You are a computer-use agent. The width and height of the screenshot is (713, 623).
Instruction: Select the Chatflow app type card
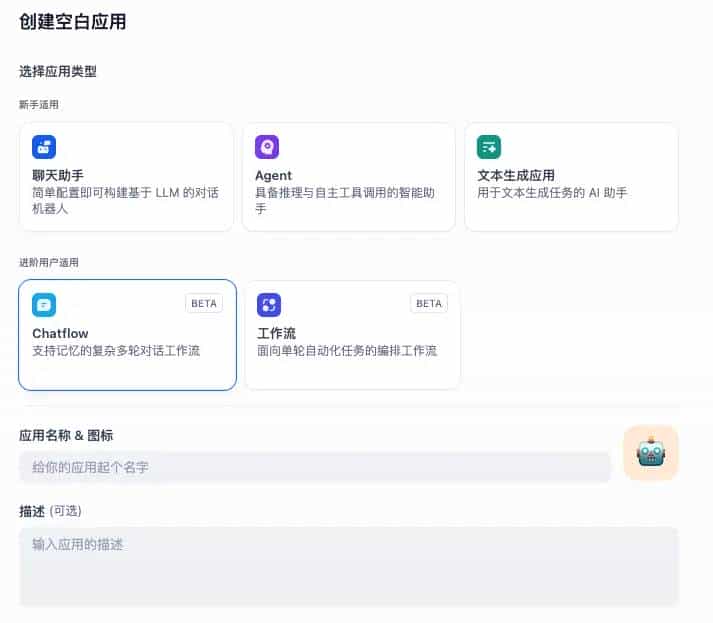point(127,335)
